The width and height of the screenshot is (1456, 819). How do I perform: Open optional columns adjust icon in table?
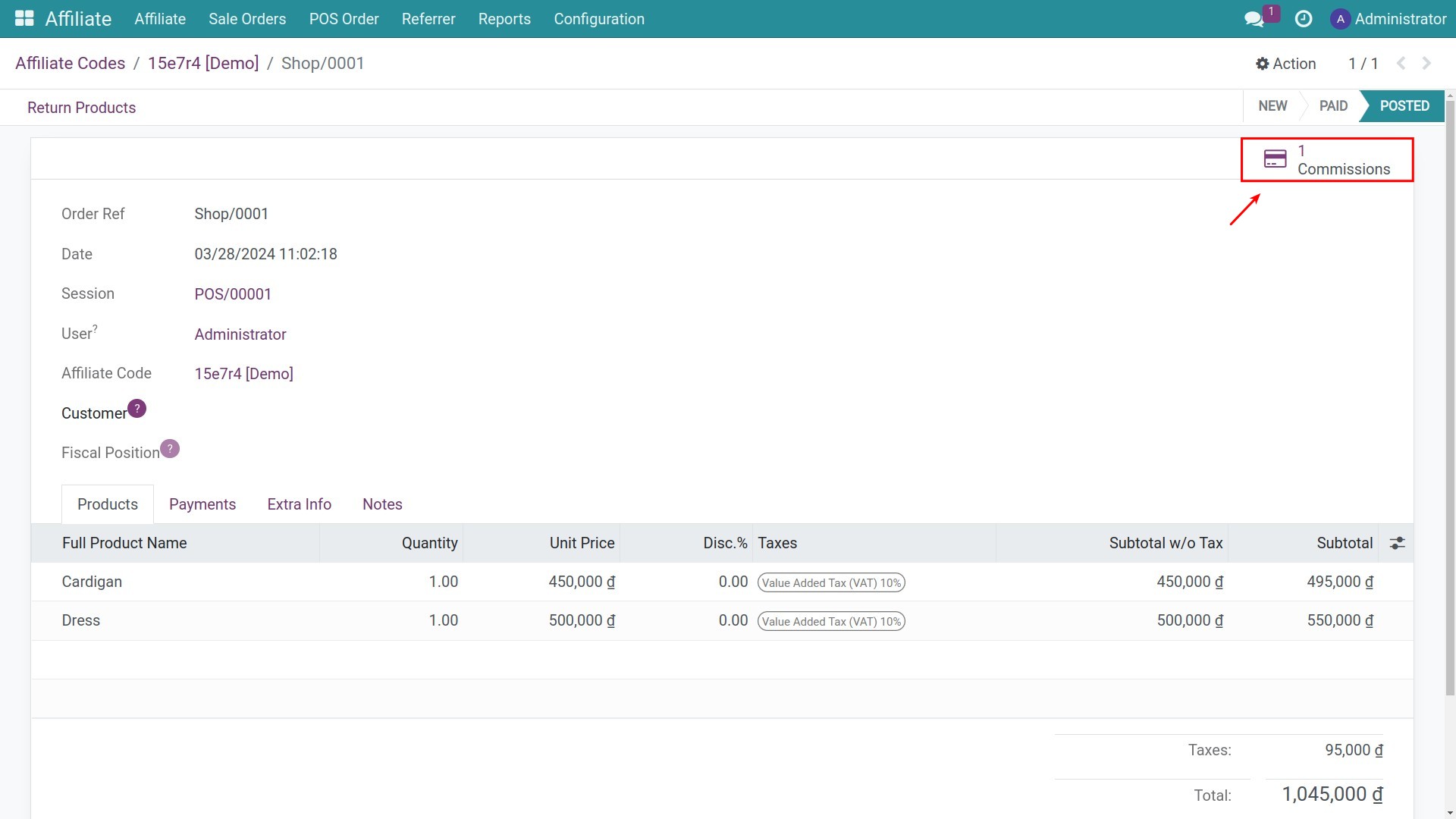(1397, 543)
